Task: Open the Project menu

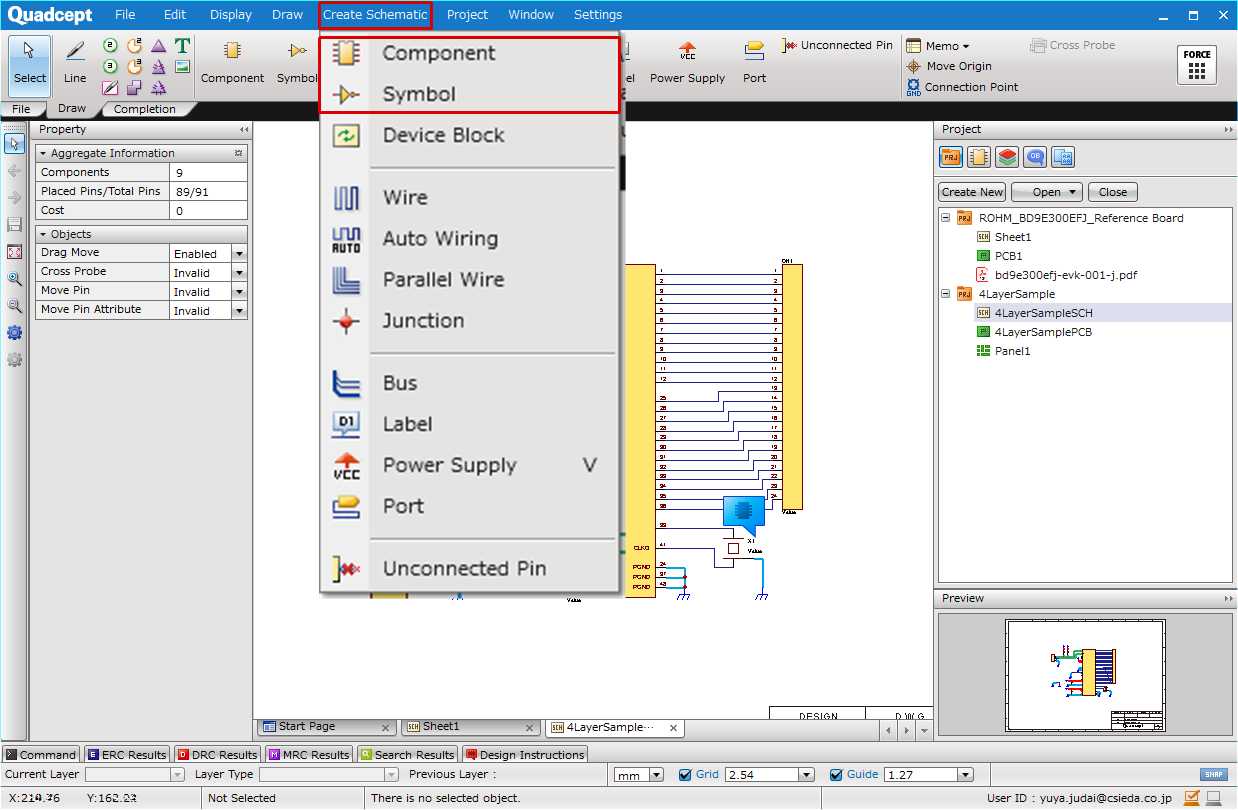Action: [467, 15]
